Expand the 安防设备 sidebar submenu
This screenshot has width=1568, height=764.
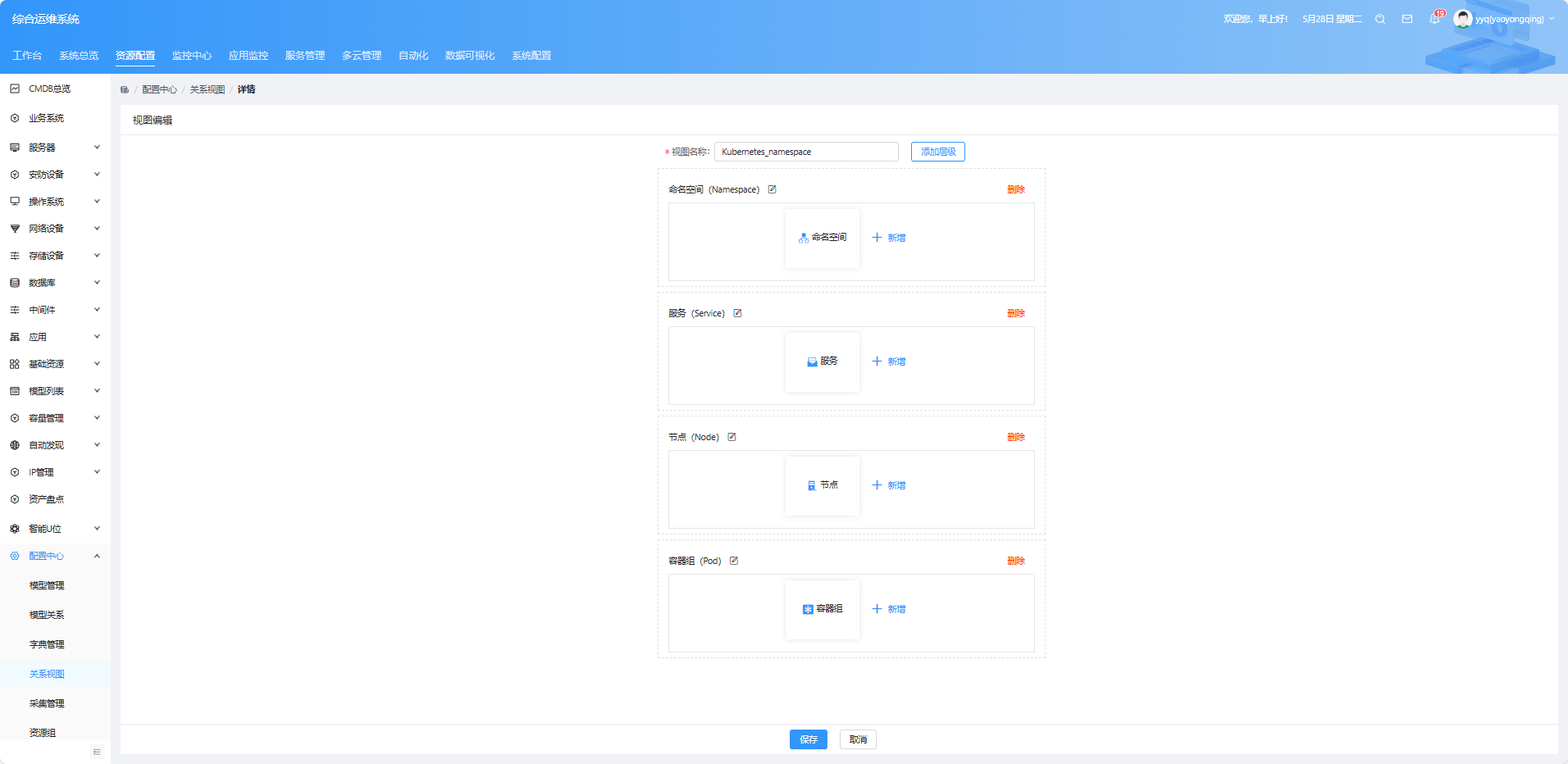(x=97, y=175)
